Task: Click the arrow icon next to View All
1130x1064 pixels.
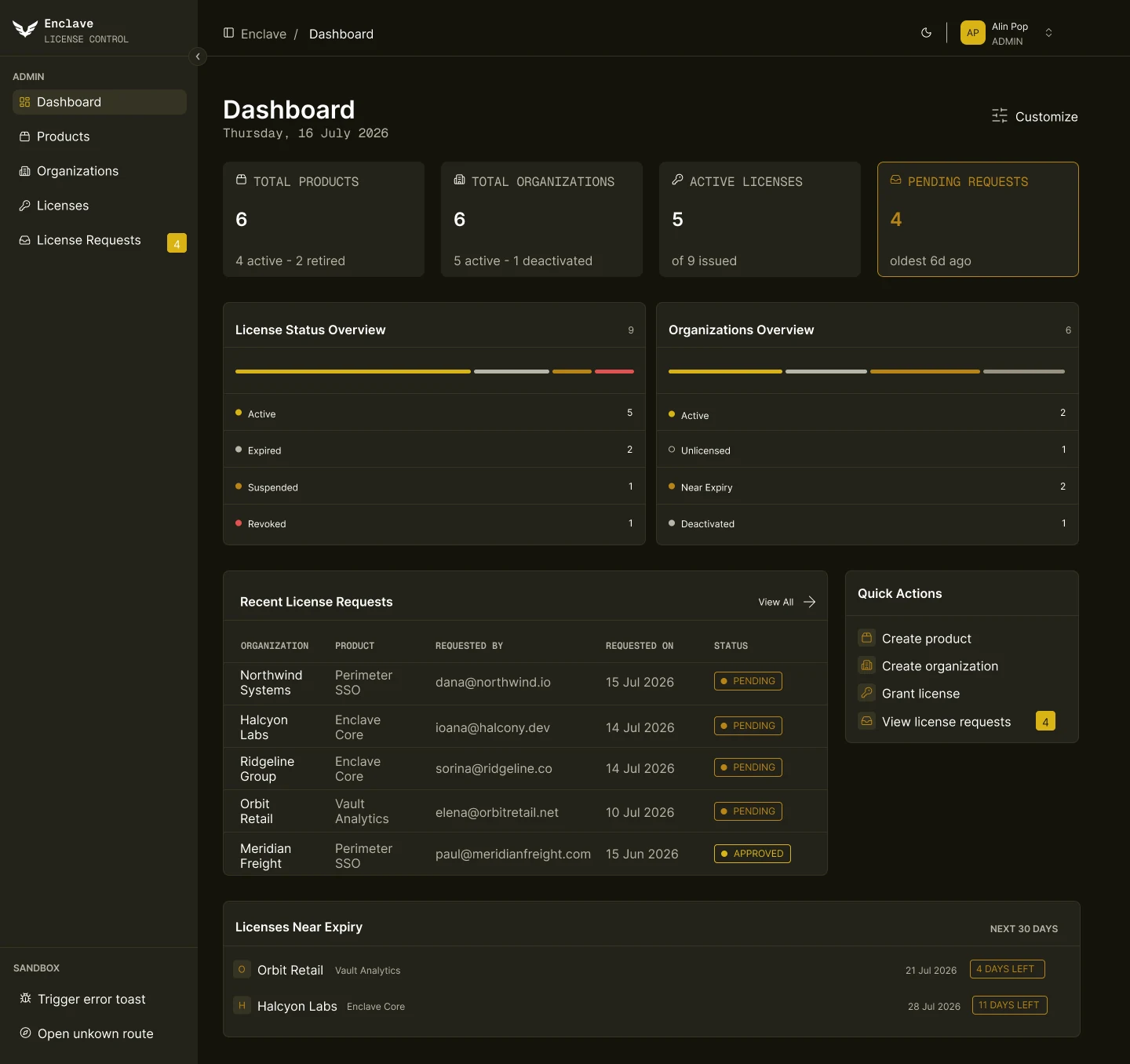Action: (809, 602)
